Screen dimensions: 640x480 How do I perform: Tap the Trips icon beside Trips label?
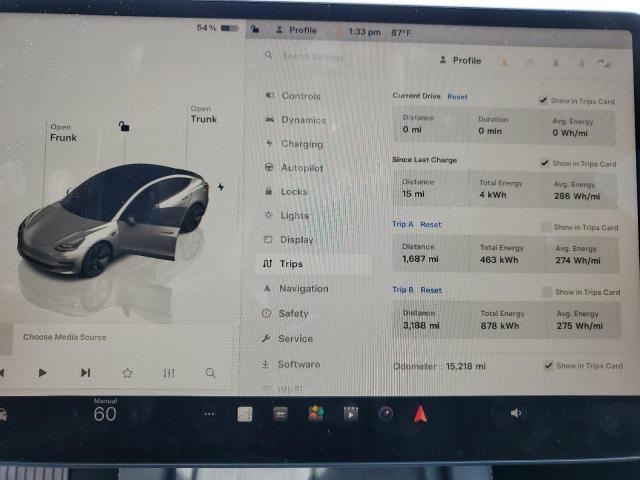pos(267,264)
